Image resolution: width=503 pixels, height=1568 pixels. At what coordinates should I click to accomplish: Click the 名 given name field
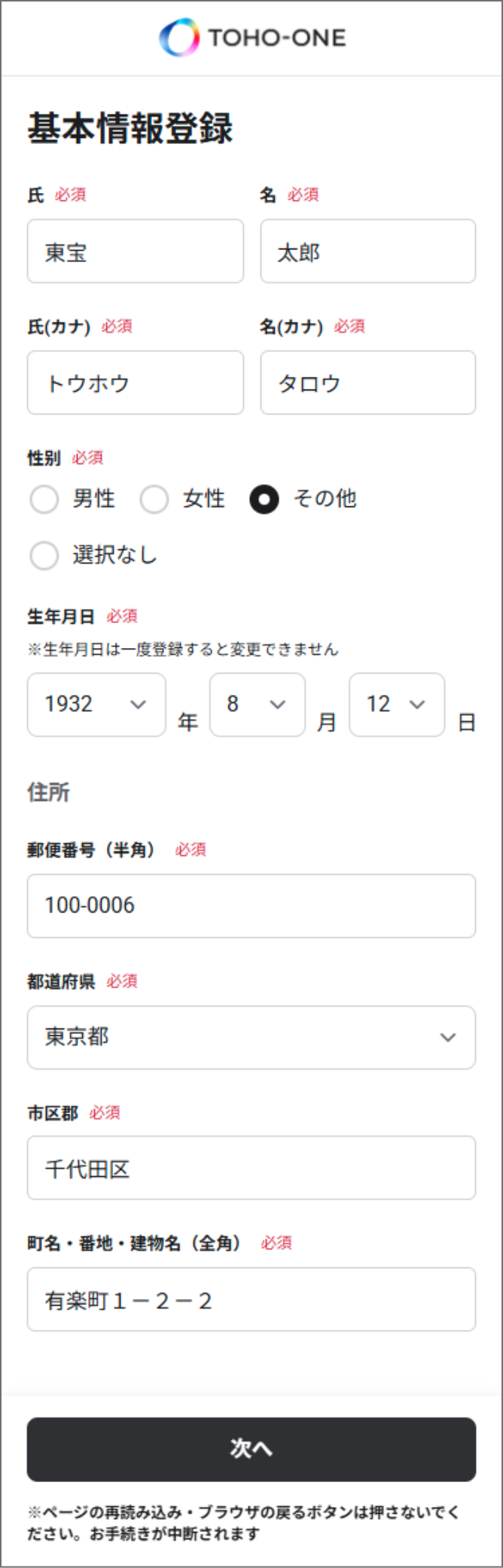tap(367, 252)
